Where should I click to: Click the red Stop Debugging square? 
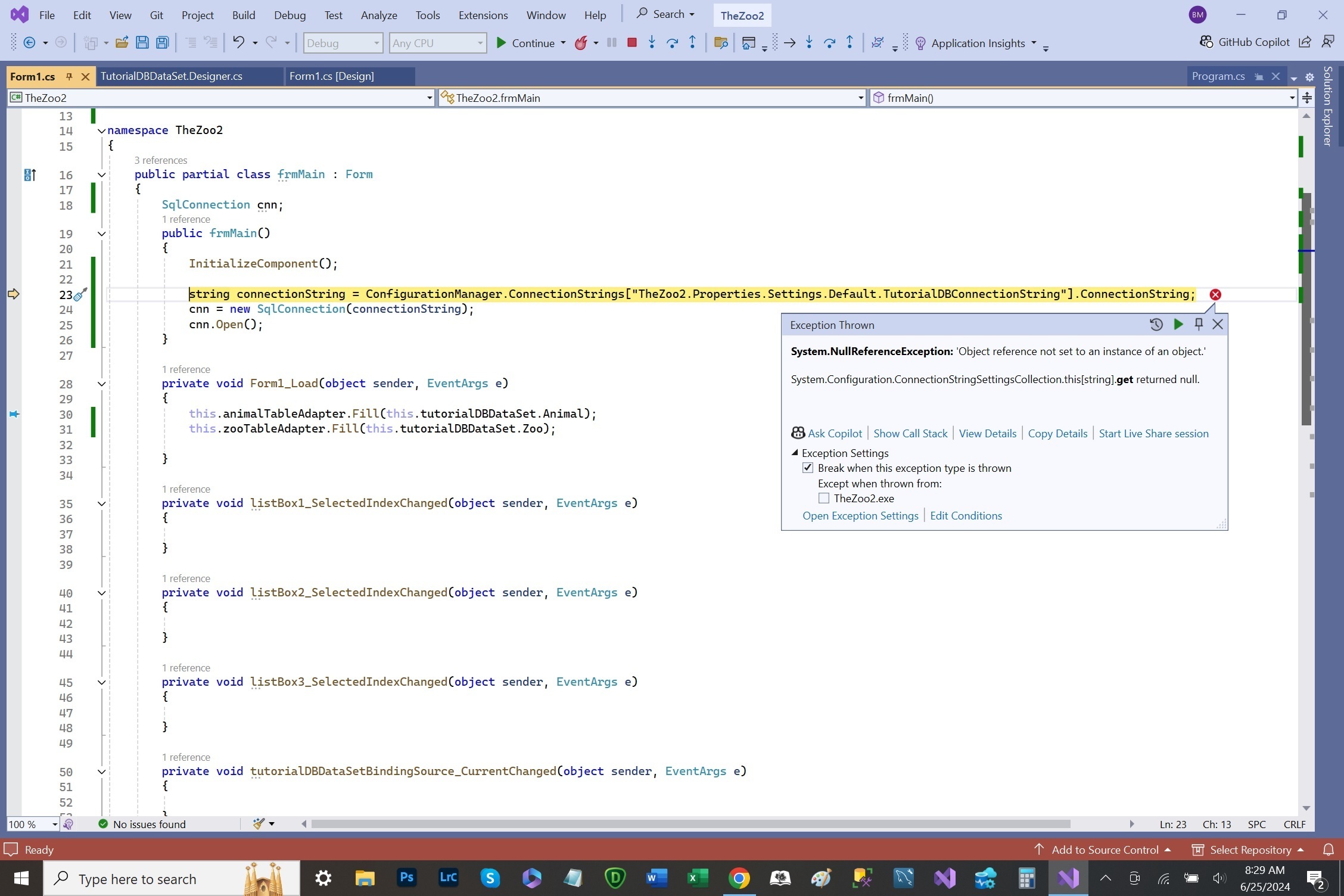click(632, 43)
